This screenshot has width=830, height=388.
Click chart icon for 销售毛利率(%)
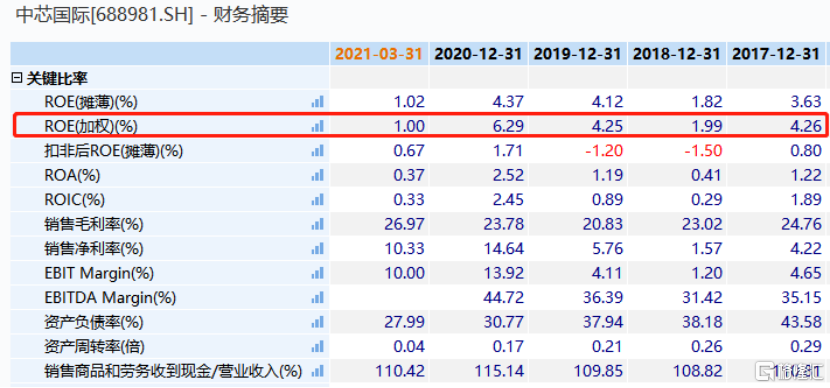317,224
